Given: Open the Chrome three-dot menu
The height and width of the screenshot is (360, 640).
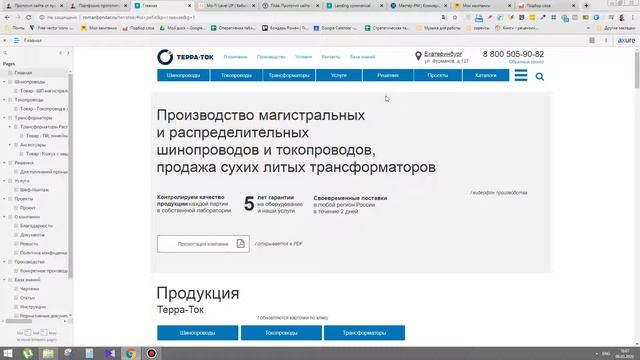Looking at the screenshot, I should (x=633, y=18).
